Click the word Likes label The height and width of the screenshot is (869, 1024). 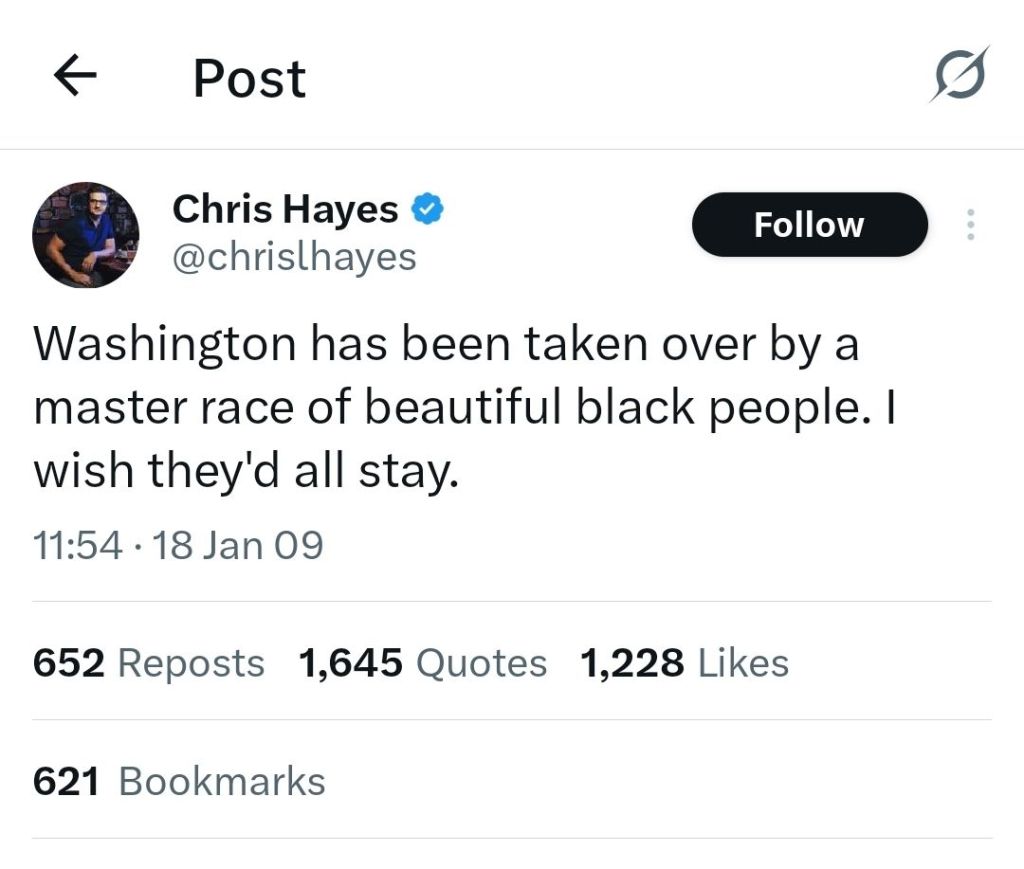click(742, 662)
